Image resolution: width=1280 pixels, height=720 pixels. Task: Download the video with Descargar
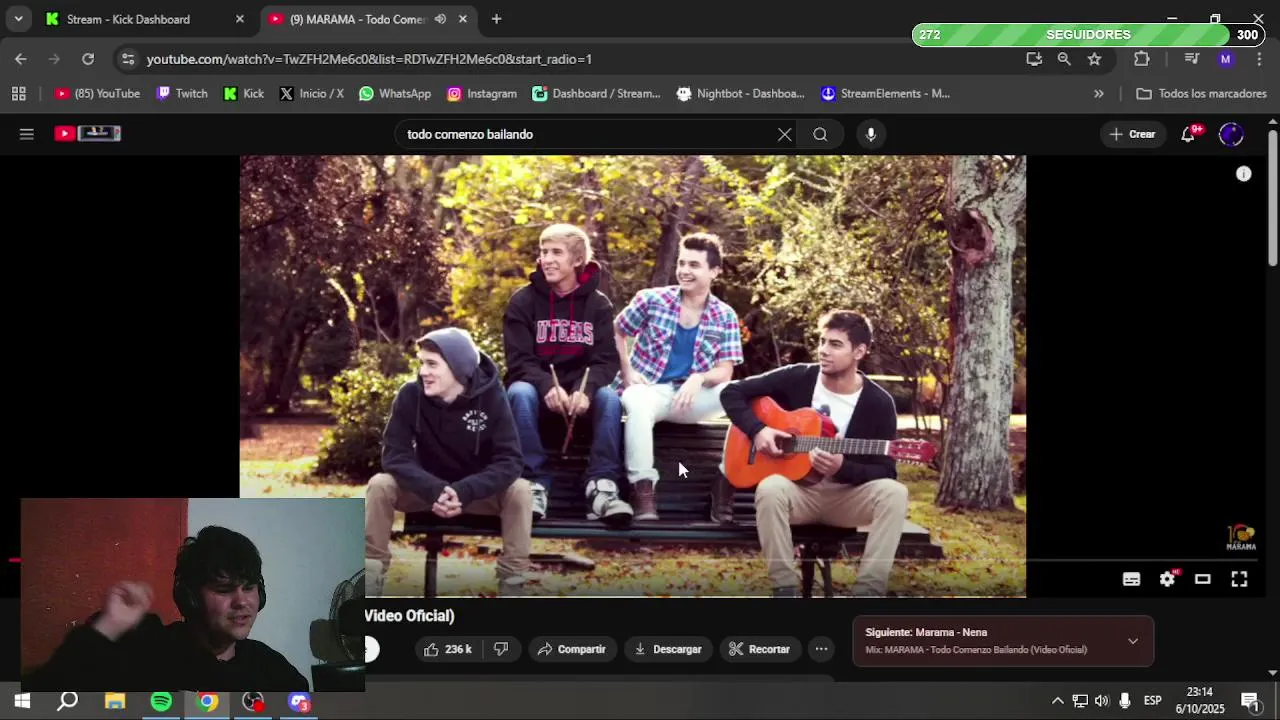[668, 649]
